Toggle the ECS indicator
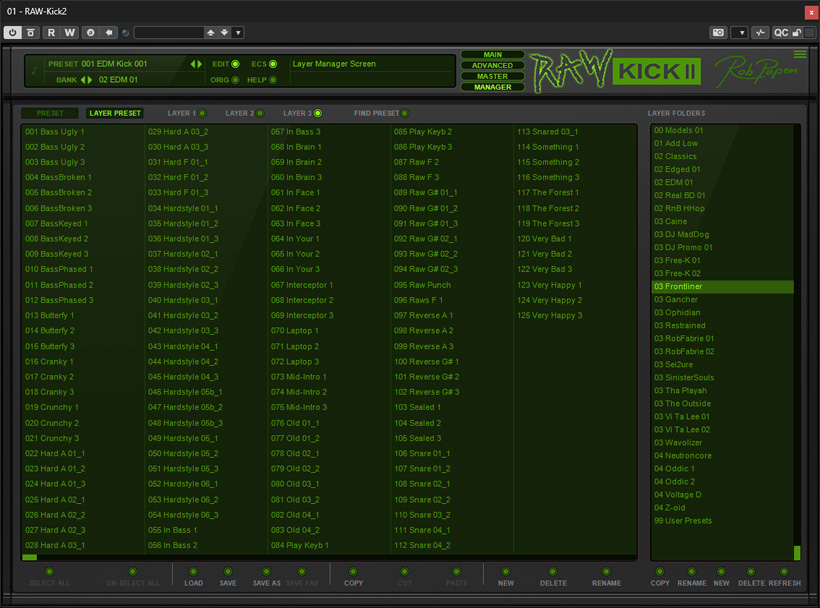 click(x=273, y=64)
